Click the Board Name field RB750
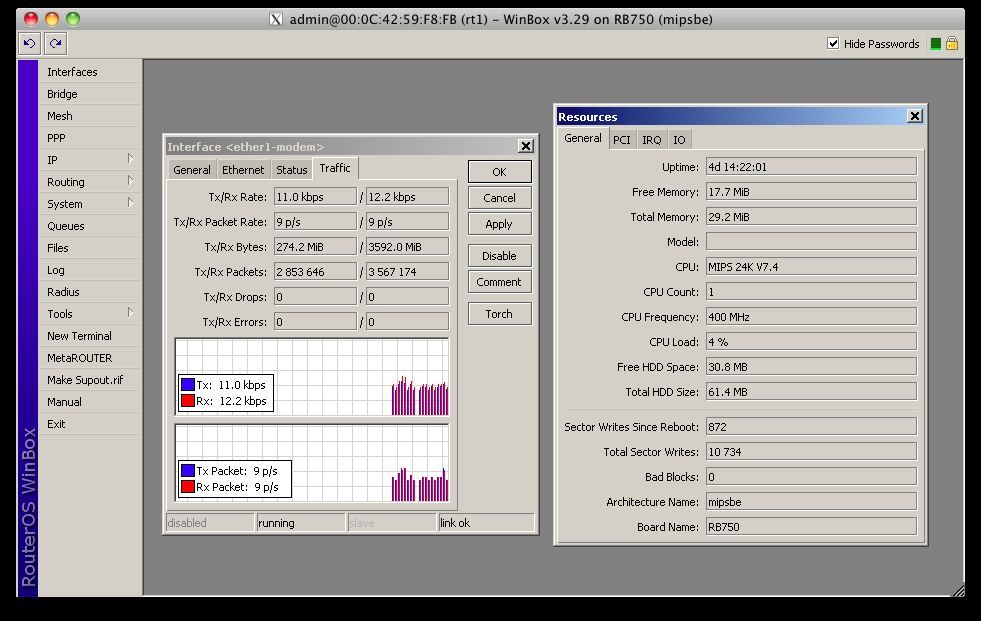 coord(811,527)
